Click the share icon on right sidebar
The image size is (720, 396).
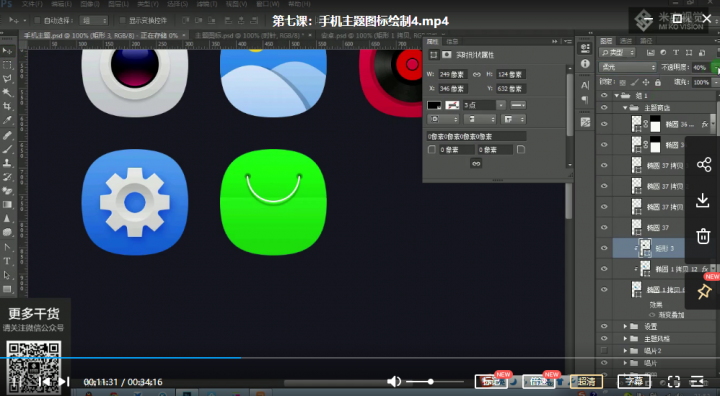click(703, 164)
